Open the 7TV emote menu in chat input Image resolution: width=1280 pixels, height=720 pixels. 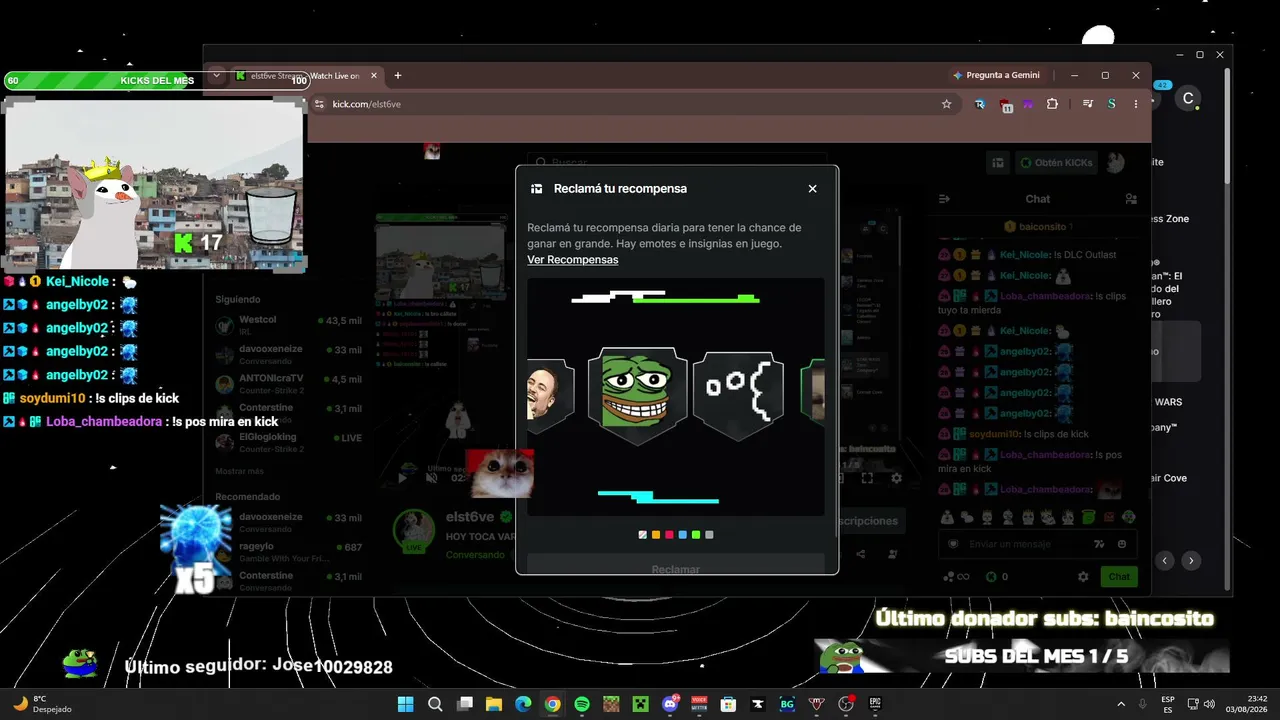(x=1099, y=544)
